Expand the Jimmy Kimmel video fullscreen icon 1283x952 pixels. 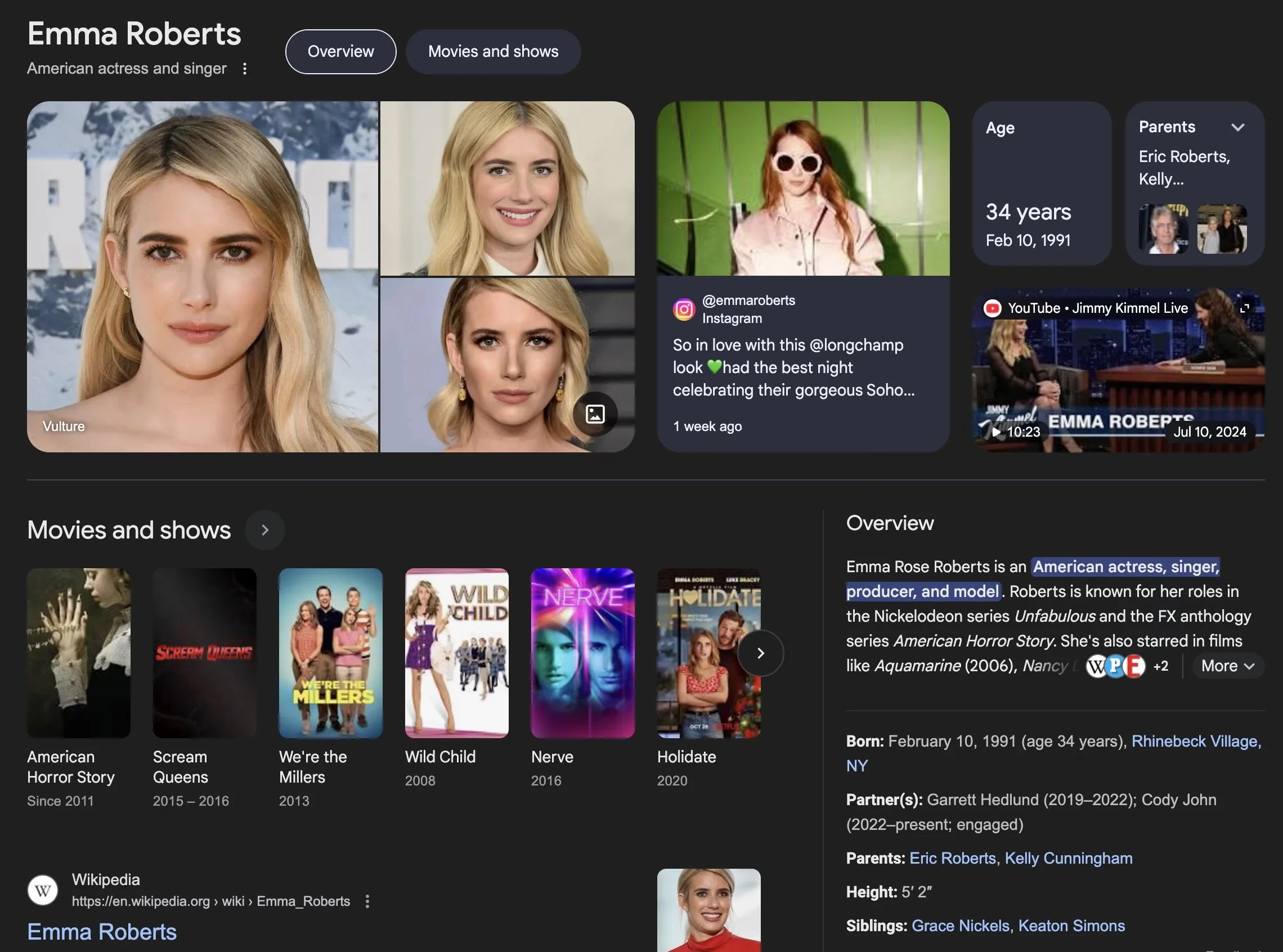pyautogui.click(x=1244, y=308)
